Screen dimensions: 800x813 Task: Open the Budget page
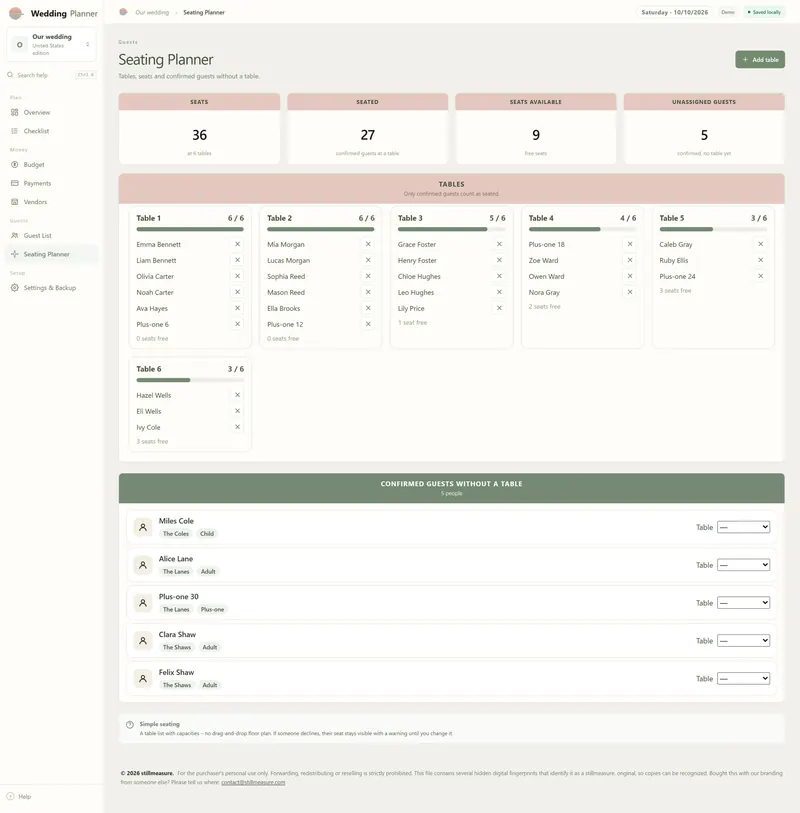coord(52,165)
